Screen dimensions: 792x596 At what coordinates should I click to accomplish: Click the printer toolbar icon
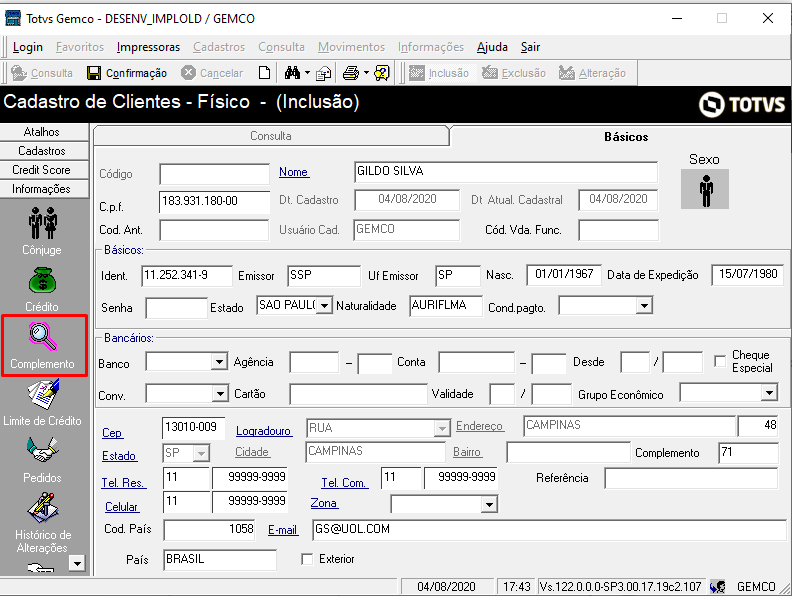coord(351,73)
